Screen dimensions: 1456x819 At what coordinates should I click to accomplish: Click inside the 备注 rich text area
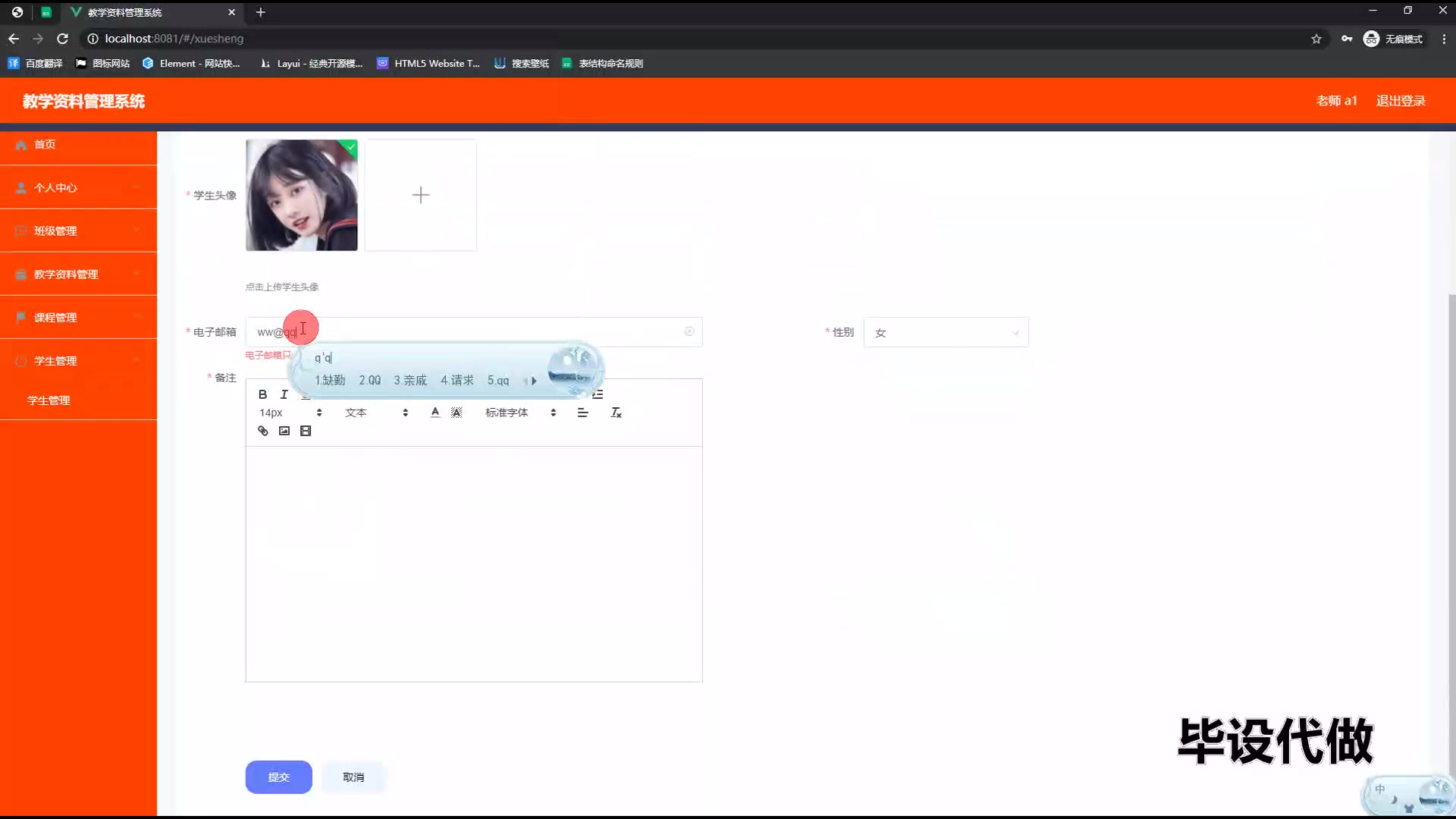coord(474,563)
